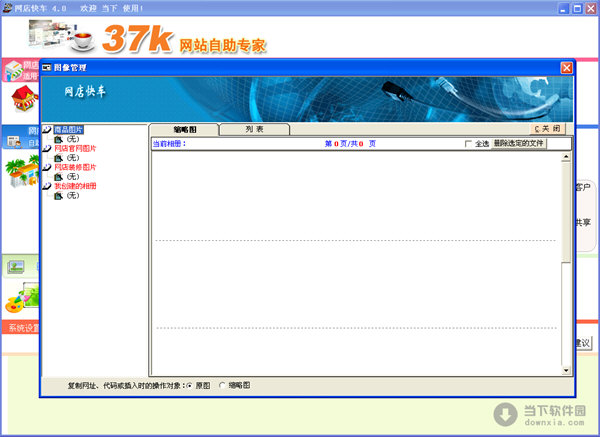Click the pen icon beside 网店装修图片

[x=47, y=167]
